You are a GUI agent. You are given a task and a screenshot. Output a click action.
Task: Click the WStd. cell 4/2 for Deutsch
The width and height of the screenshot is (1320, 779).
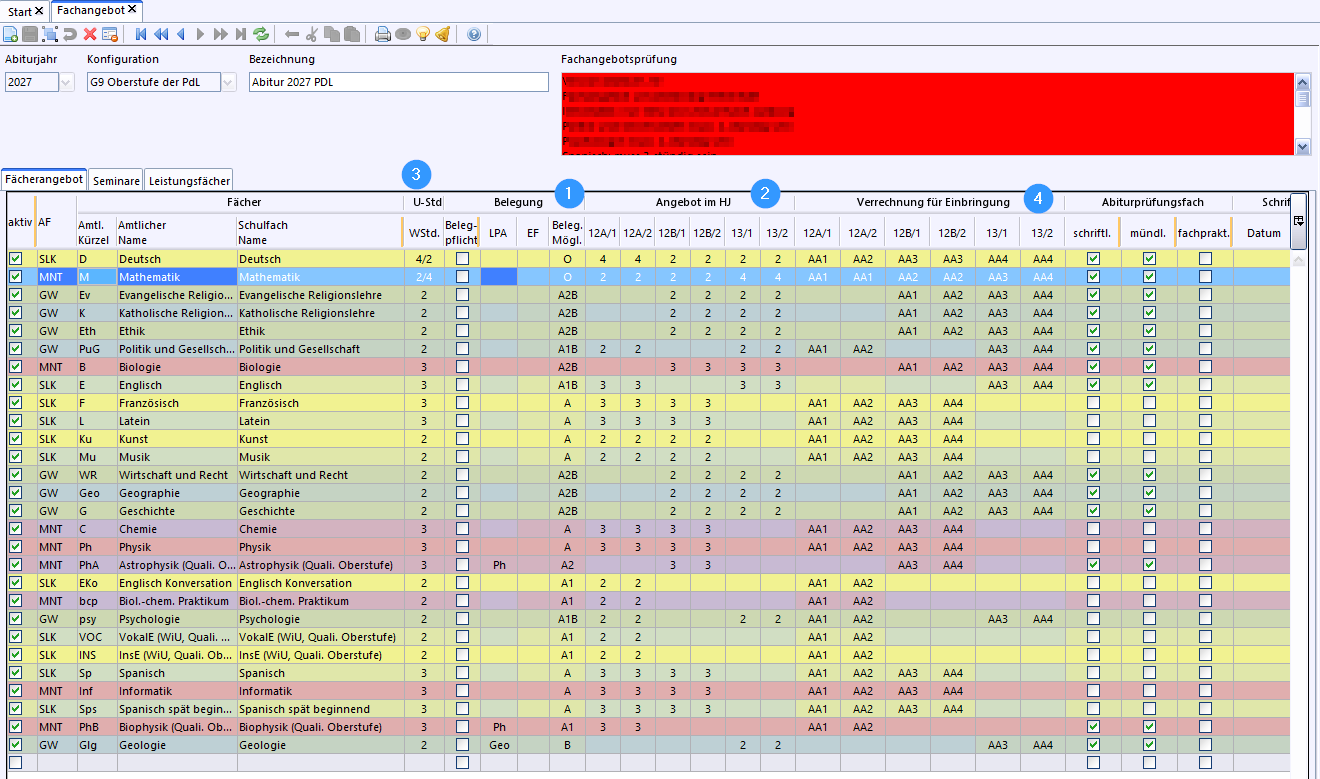425,259
